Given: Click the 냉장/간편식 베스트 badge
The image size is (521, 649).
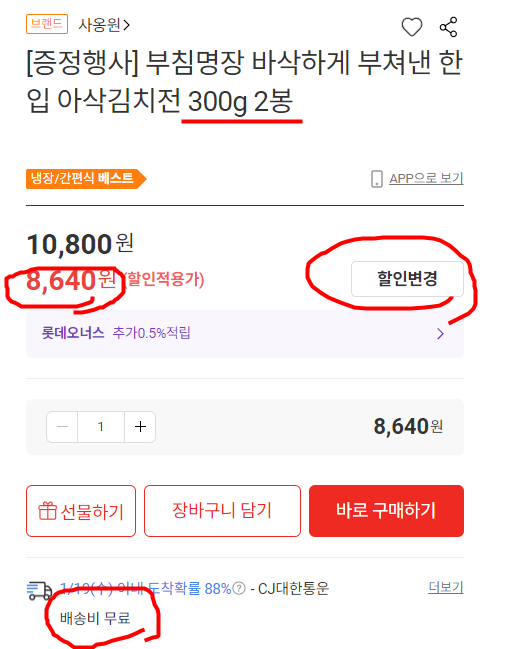Looking at the screenshot, I should click(86, 179).
